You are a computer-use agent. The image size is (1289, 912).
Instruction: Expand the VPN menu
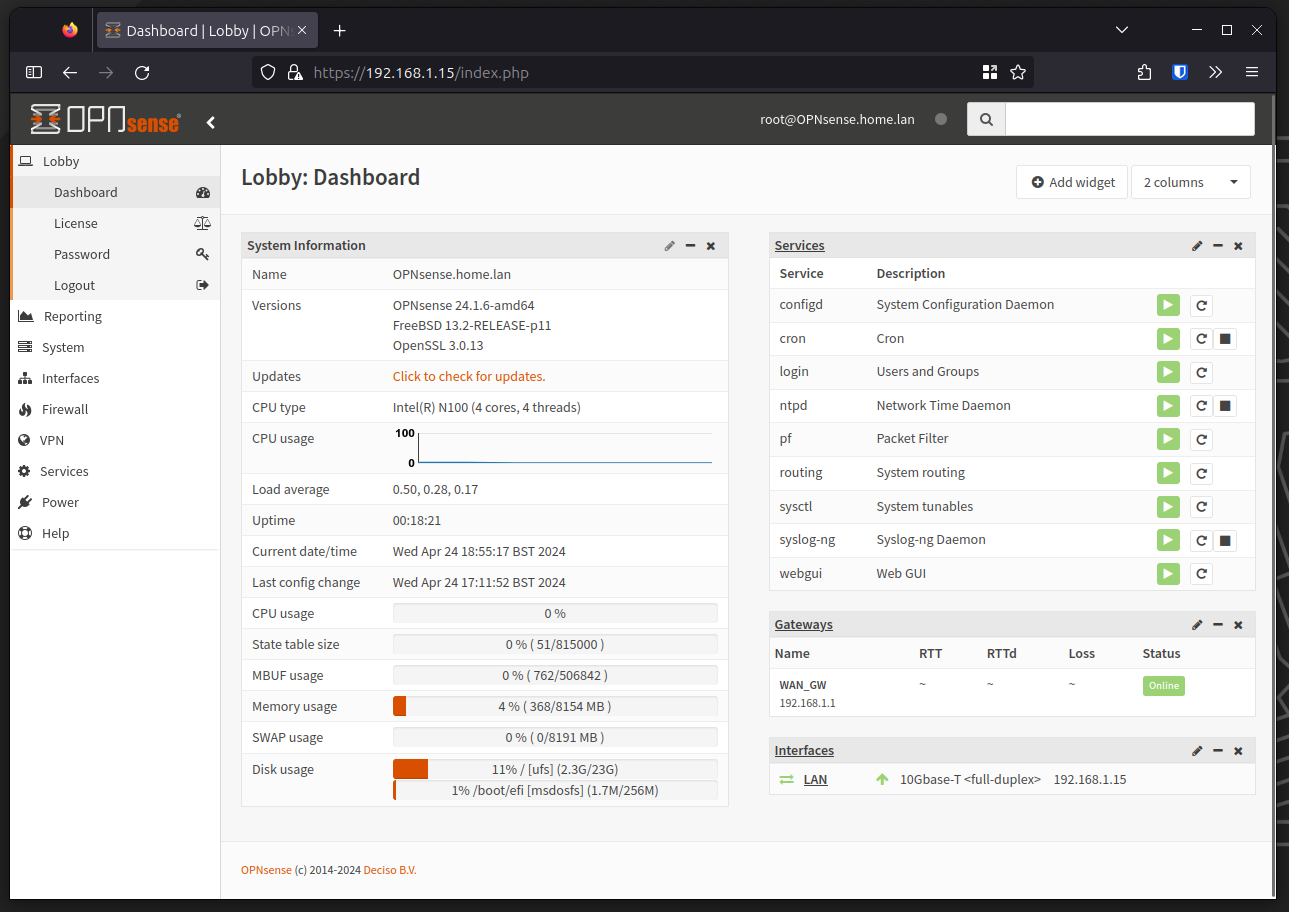coord(115,440)
